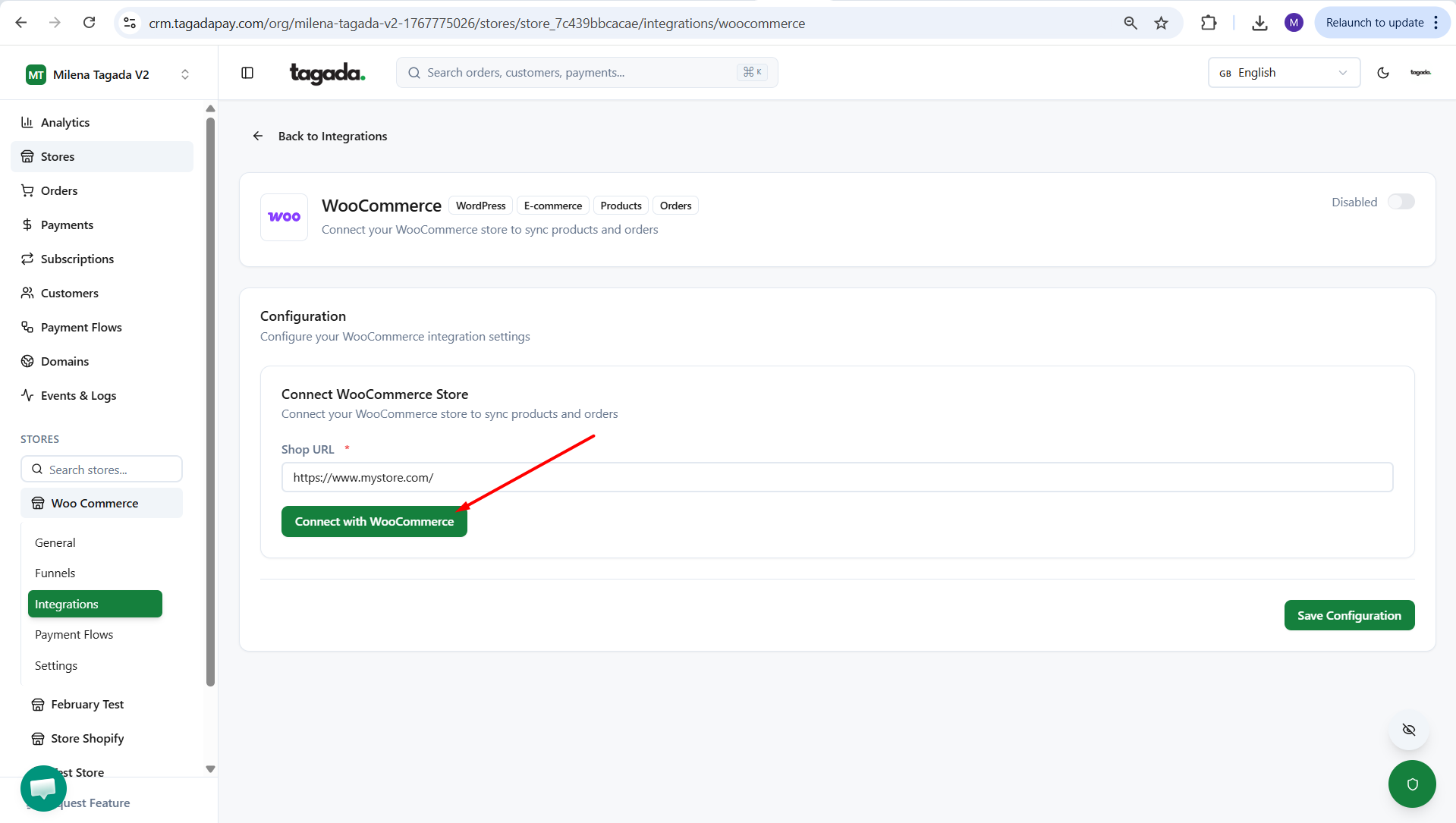Open Analytics in the sidebar
This screenshot has width=1456, height=823.
[65, 122]
